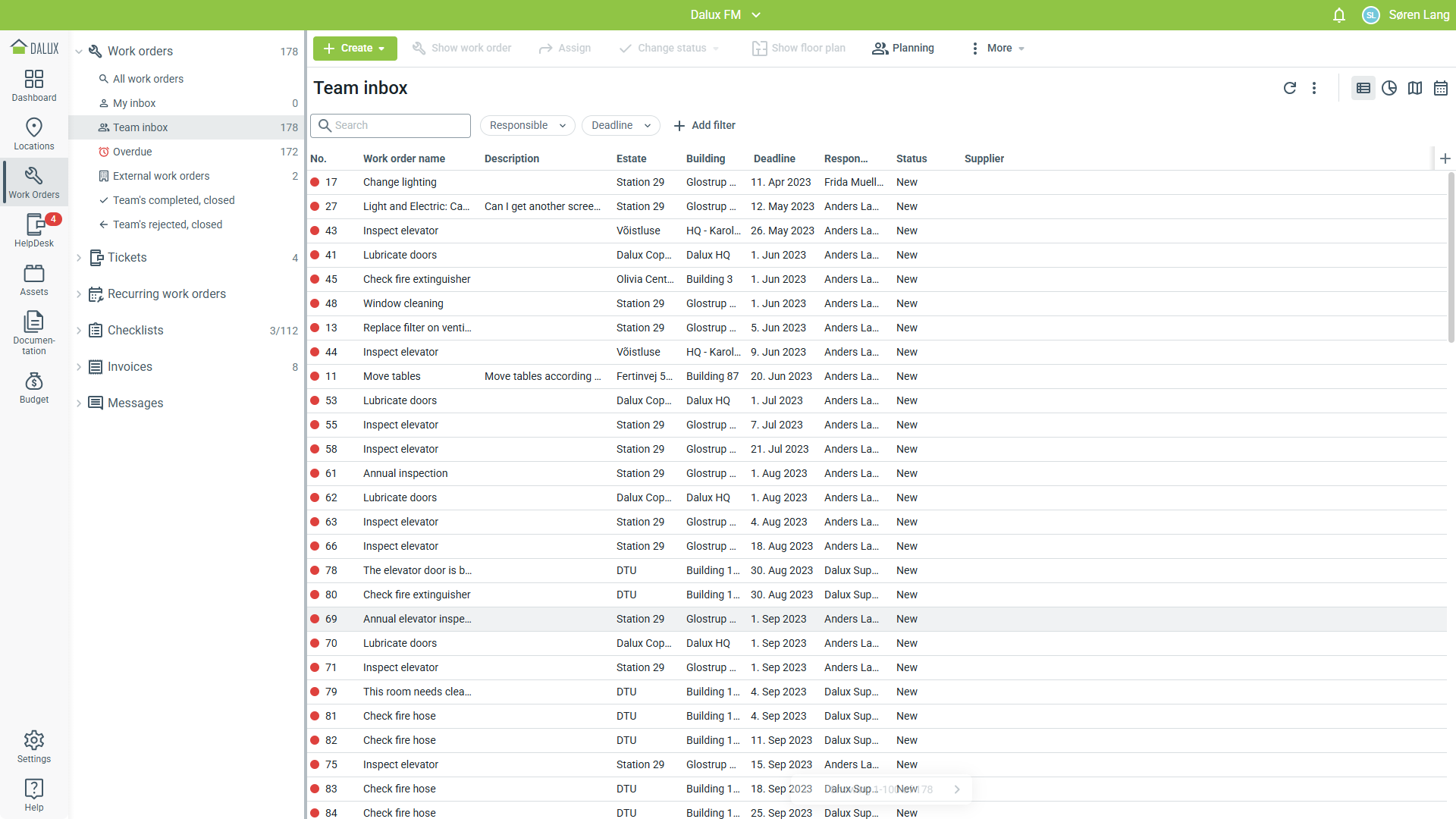Open HelpDesk in the sidebar
Image resolution: width=1456 pixels, height=819 pixels.
click(x=34, y=230)
